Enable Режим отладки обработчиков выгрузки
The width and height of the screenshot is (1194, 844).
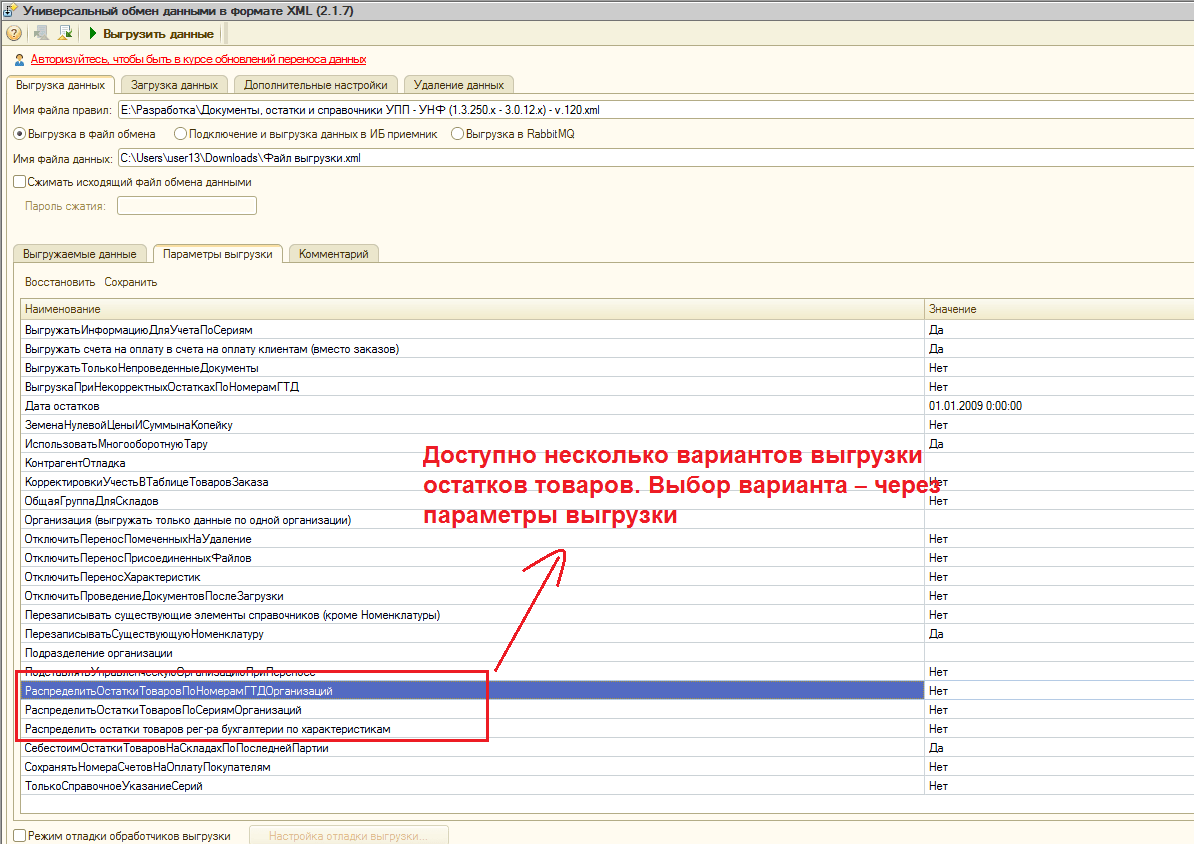pyautogui.click(x=123, y=836)
